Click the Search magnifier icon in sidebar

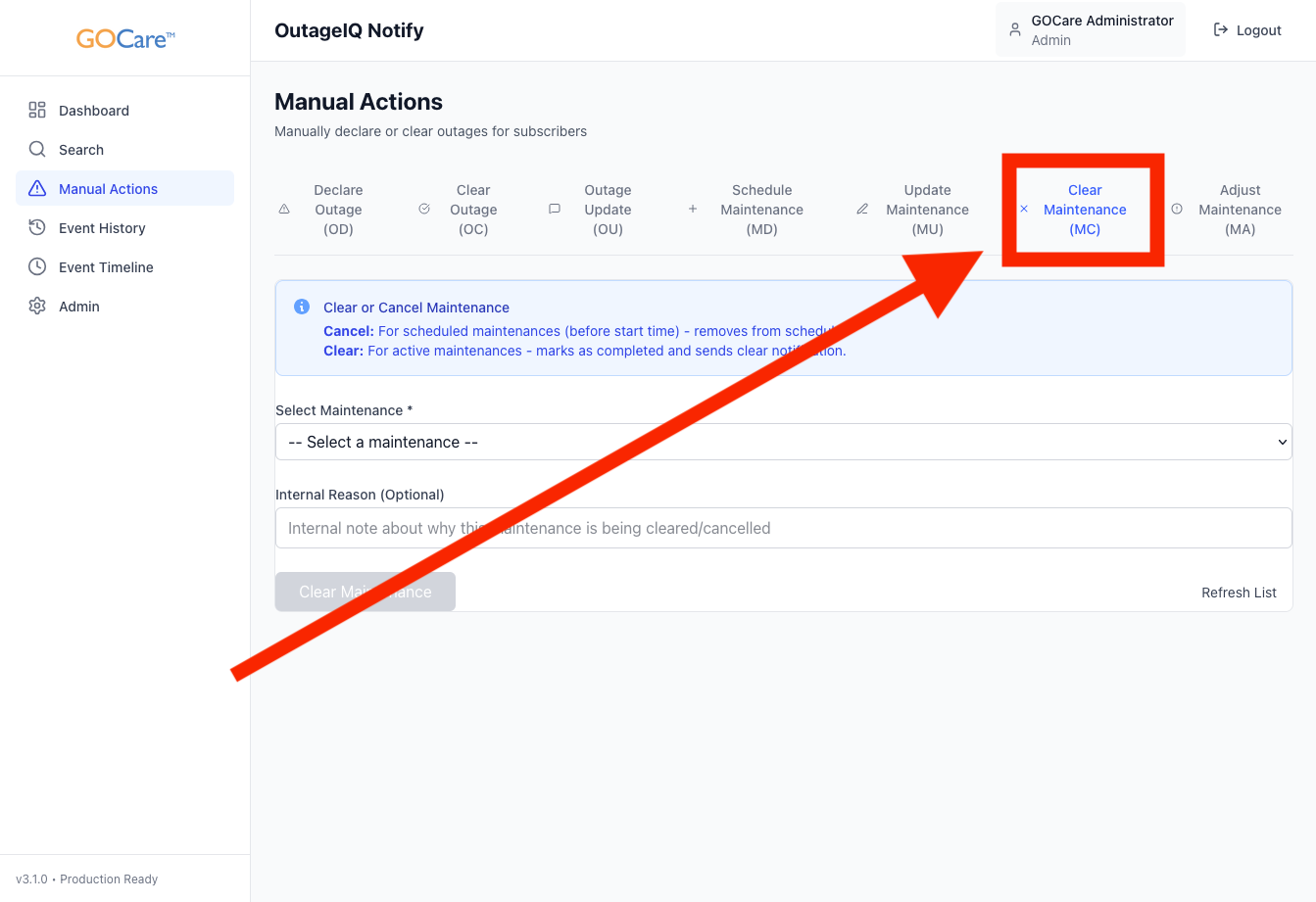(37, 150)
